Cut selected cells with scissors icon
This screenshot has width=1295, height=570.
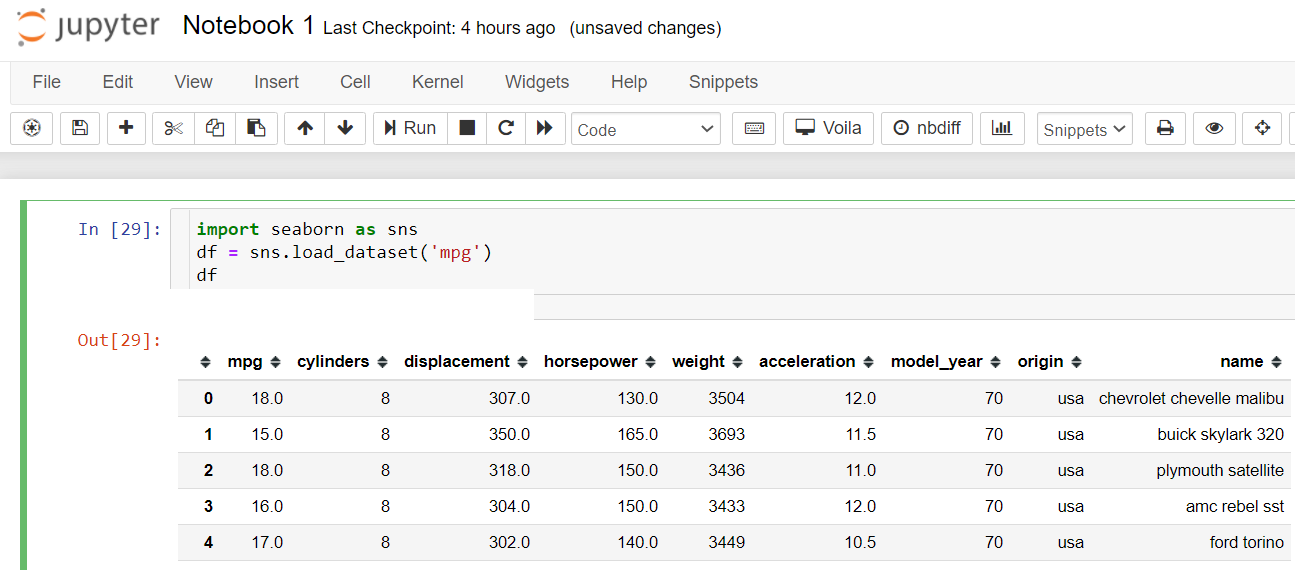coord(173,128)
